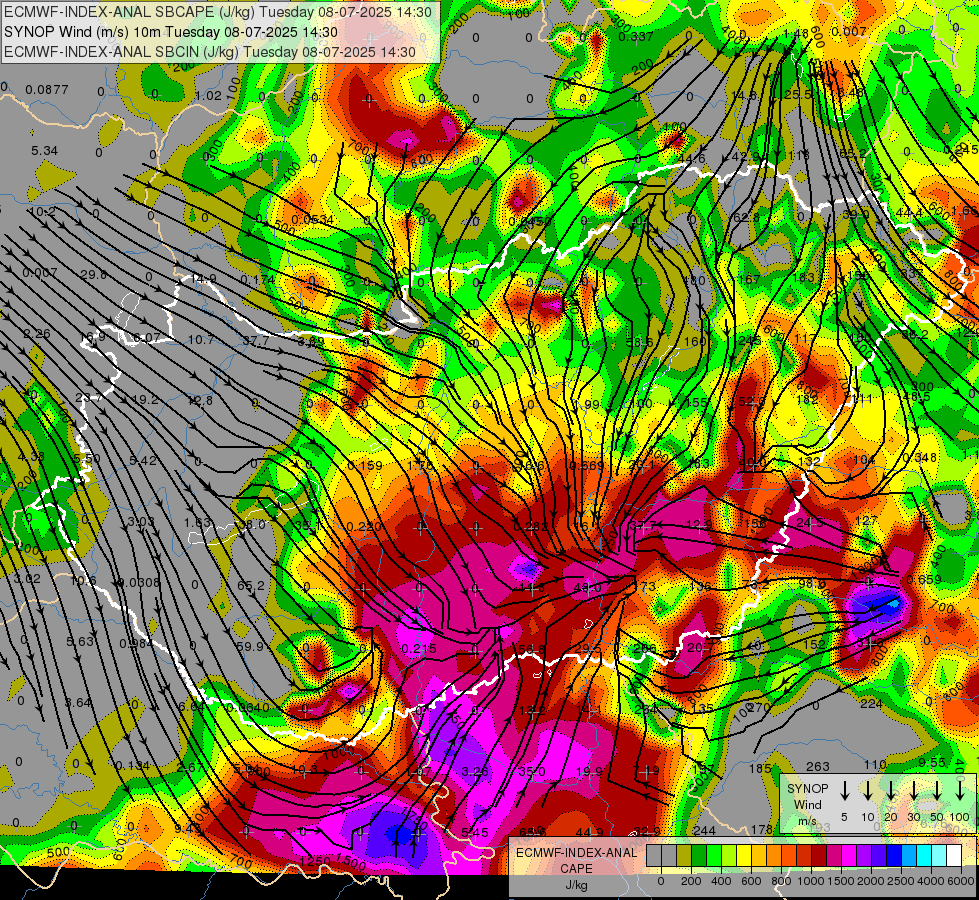This screenshot has height=900, width=979.
Task: Click the map value '0.659'
Action: 924,580
